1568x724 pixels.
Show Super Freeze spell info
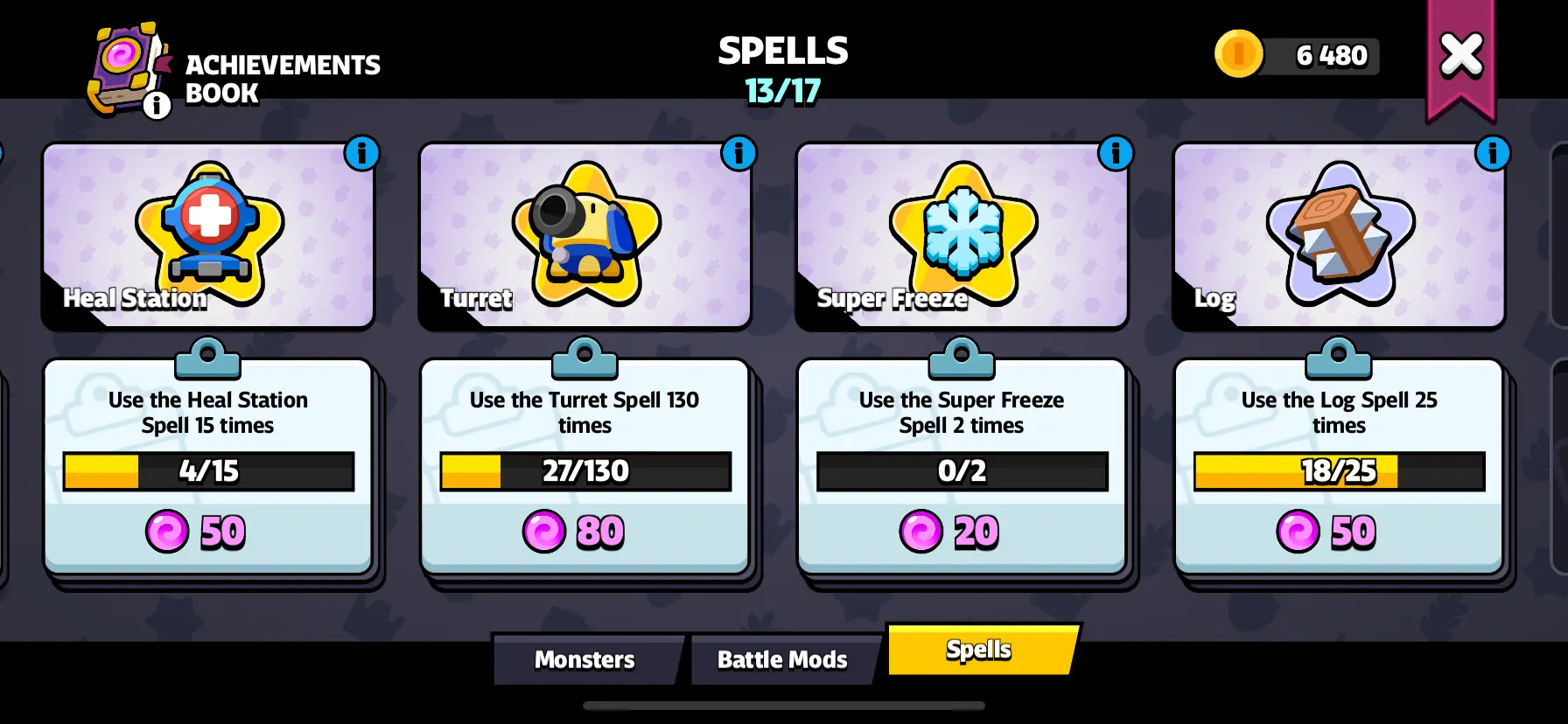point(1116,153)
